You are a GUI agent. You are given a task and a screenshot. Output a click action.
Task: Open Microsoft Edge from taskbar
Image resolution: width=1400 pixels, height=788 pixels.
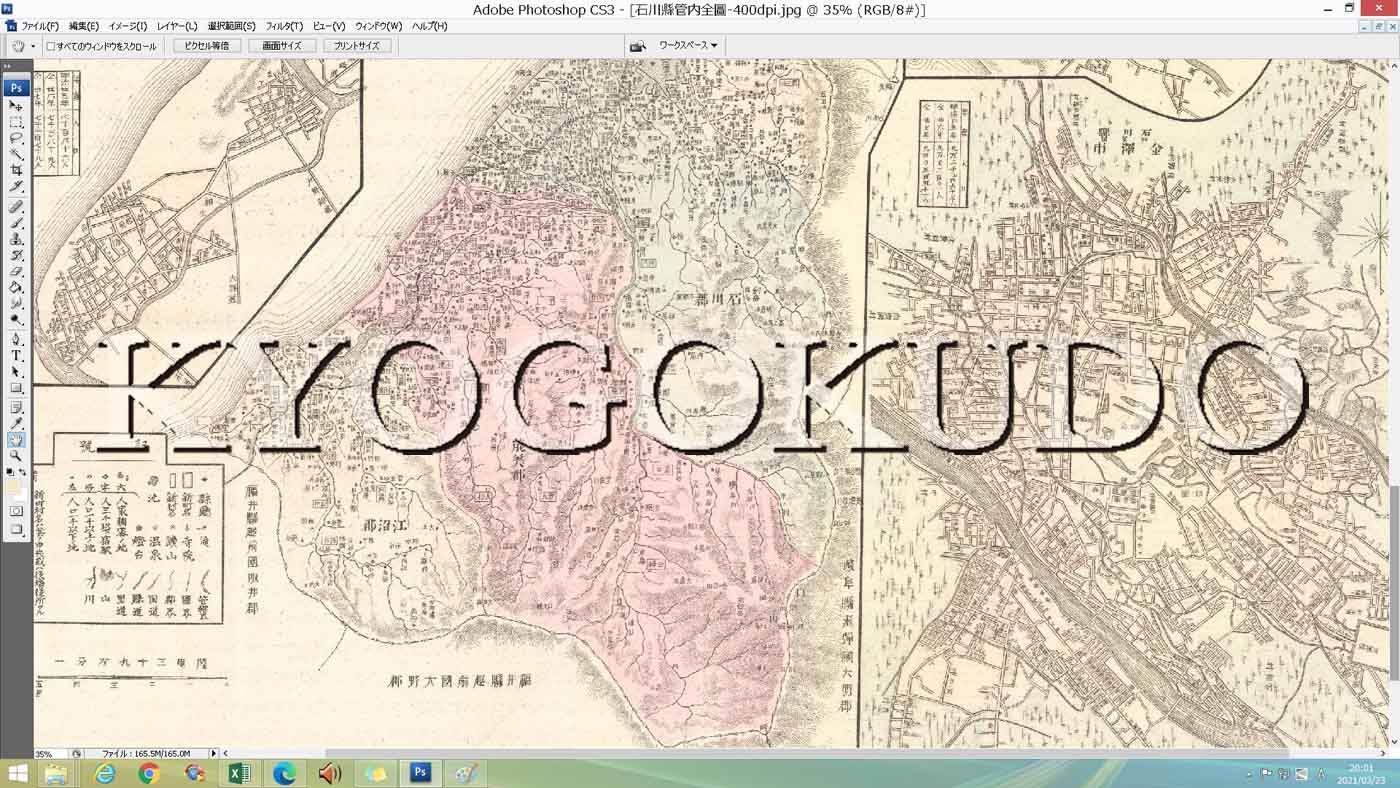(285, 773)
